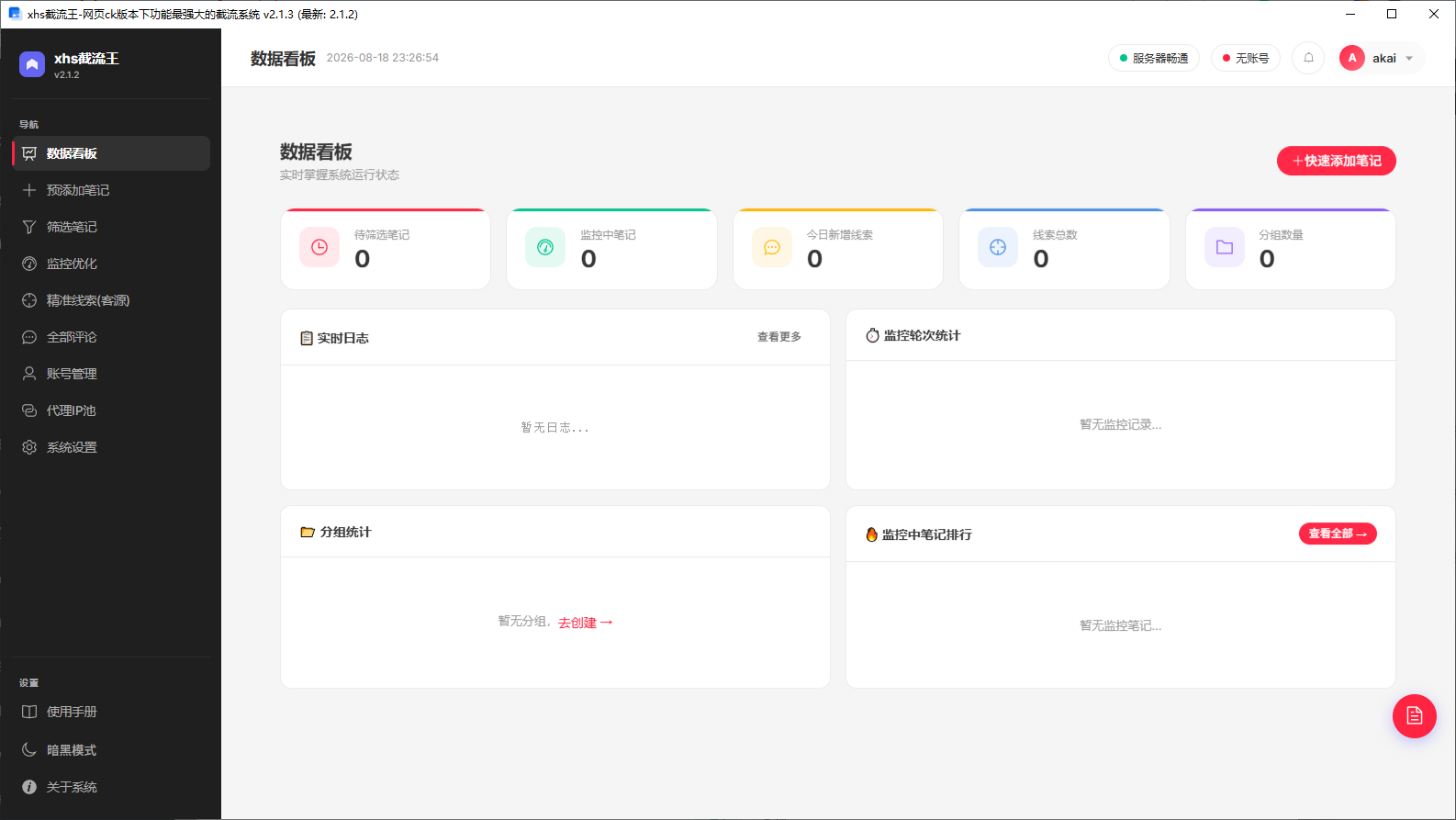Screen dimensions: 1456x820
Task: Click the v2.1.2 version label
Action: coord(67,75)
